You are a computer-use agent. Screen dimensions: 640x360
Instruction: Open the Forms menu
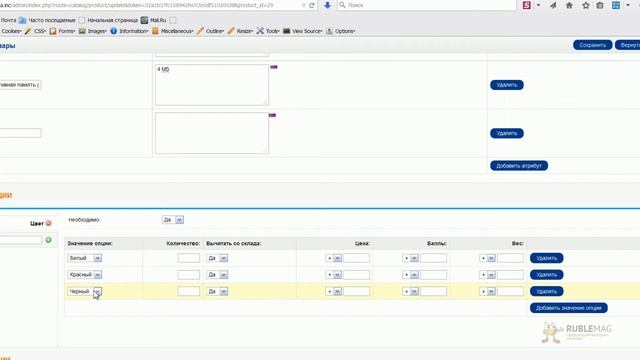coord(67,31)
